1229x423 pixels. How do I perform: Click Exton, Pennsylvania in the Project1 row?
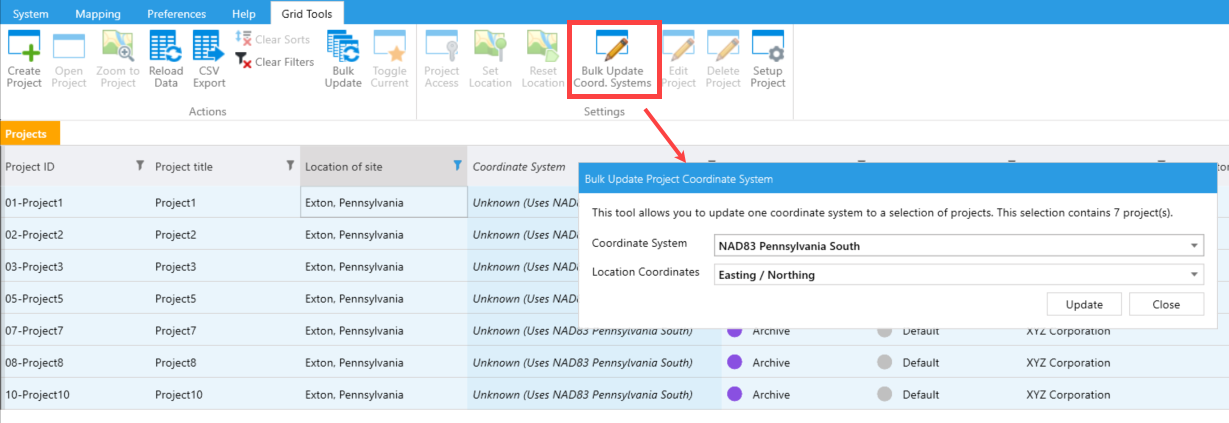pyautogui.click(x=354, y=202)
